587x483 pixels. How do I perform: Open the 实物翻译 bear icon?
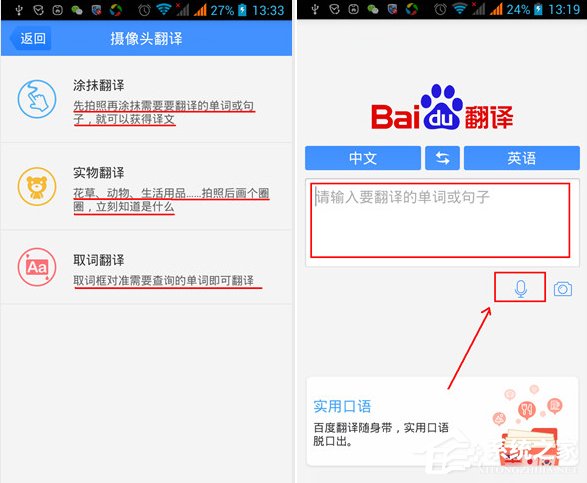[x=37, y=186]
